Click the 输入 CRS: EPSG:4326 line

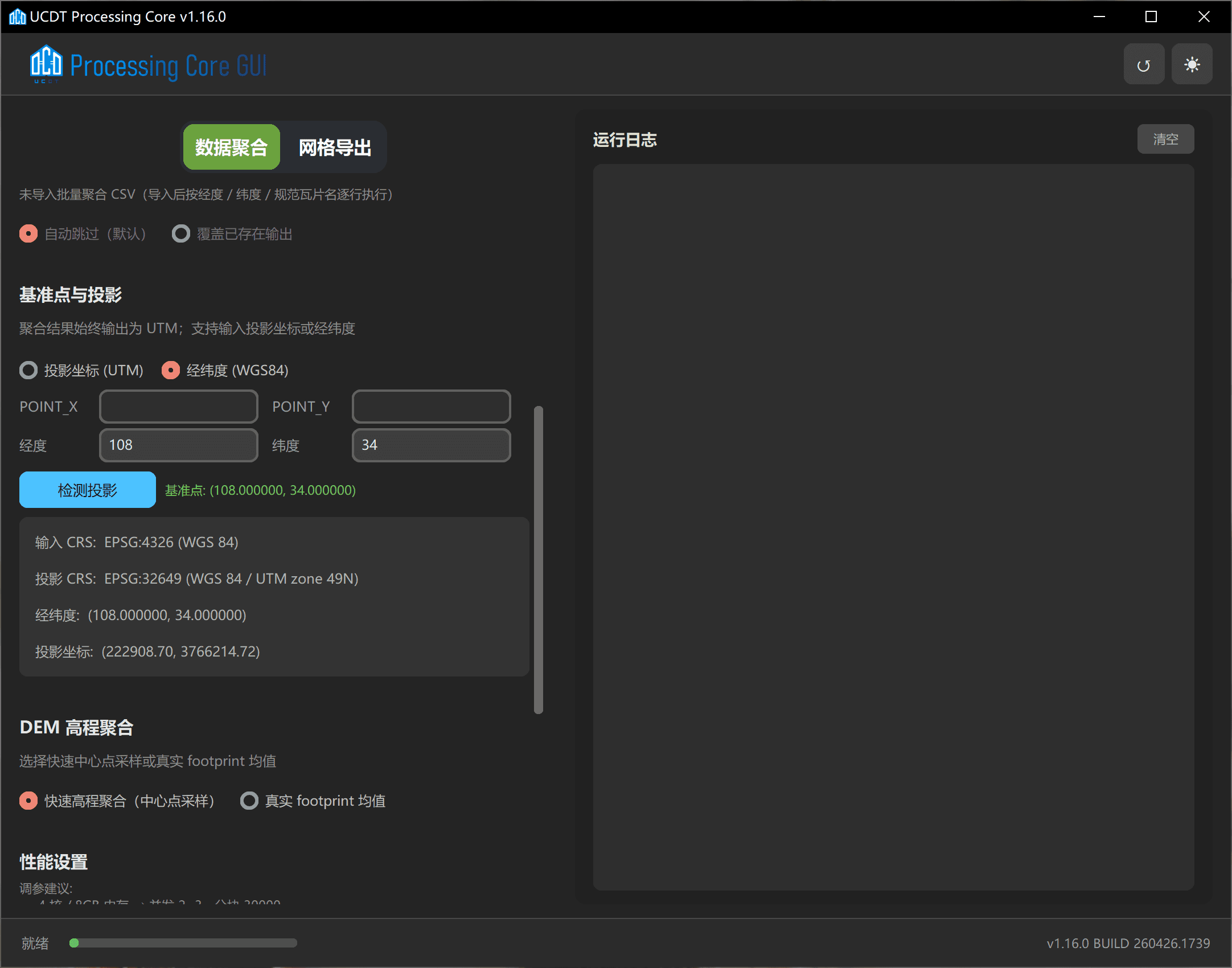(x=137, y=542)
